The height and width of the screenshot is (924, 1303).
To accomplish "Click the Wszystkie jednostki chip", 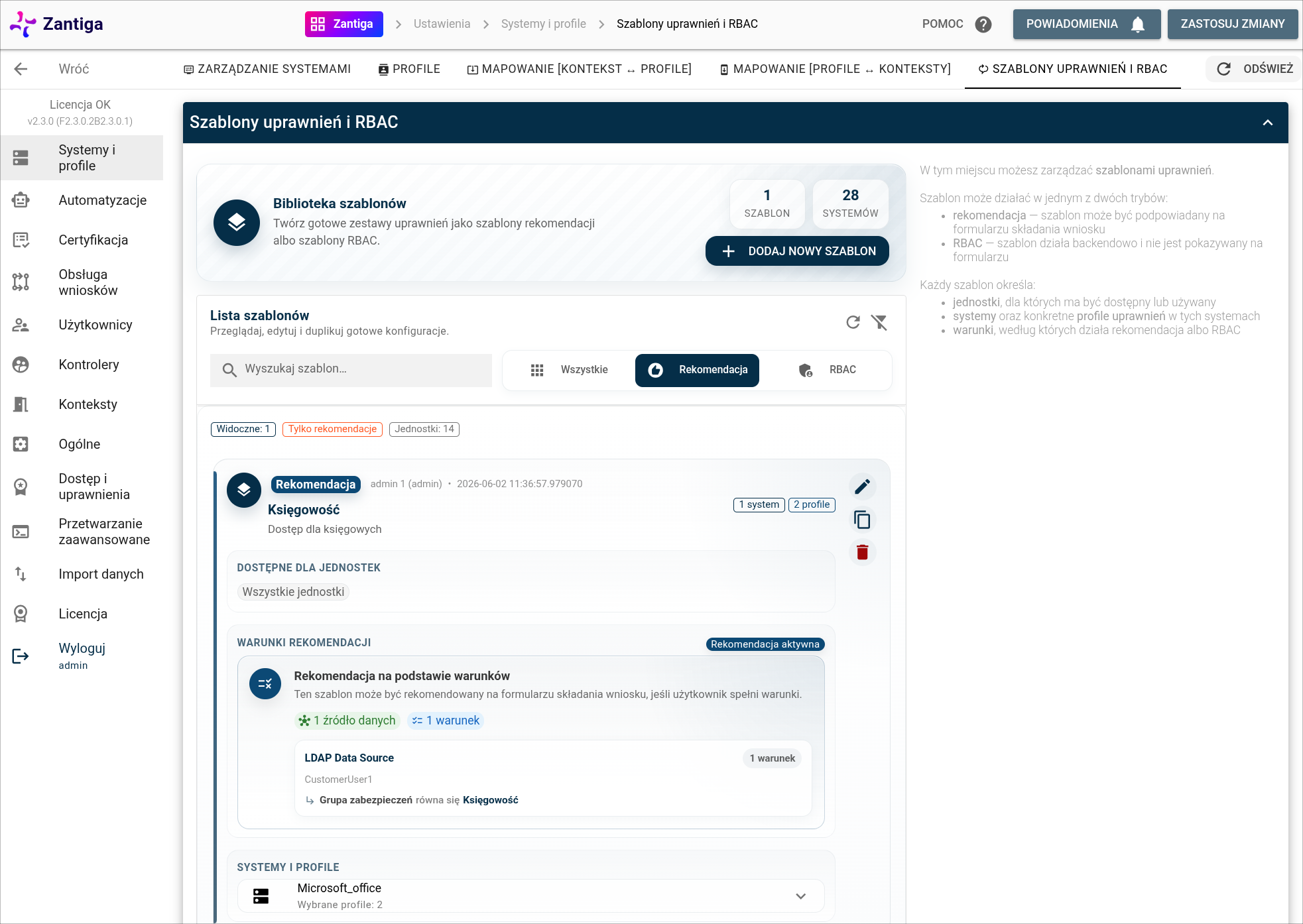I will coord(293,591).
